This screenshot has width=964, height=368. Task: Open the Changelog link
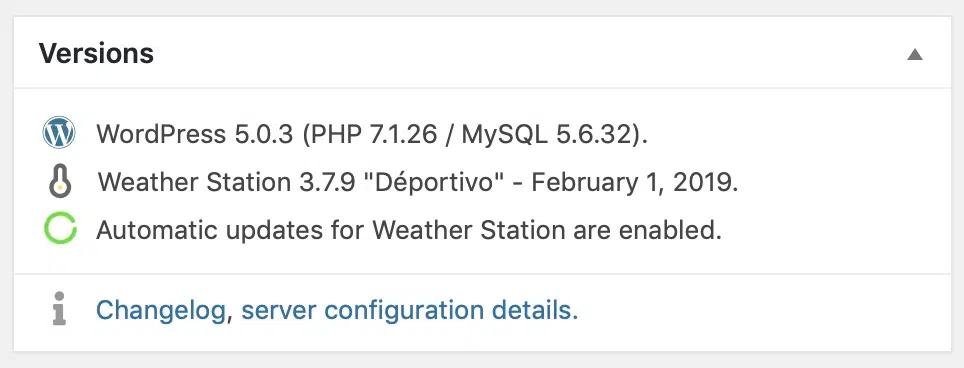click(x=160, y=310)
